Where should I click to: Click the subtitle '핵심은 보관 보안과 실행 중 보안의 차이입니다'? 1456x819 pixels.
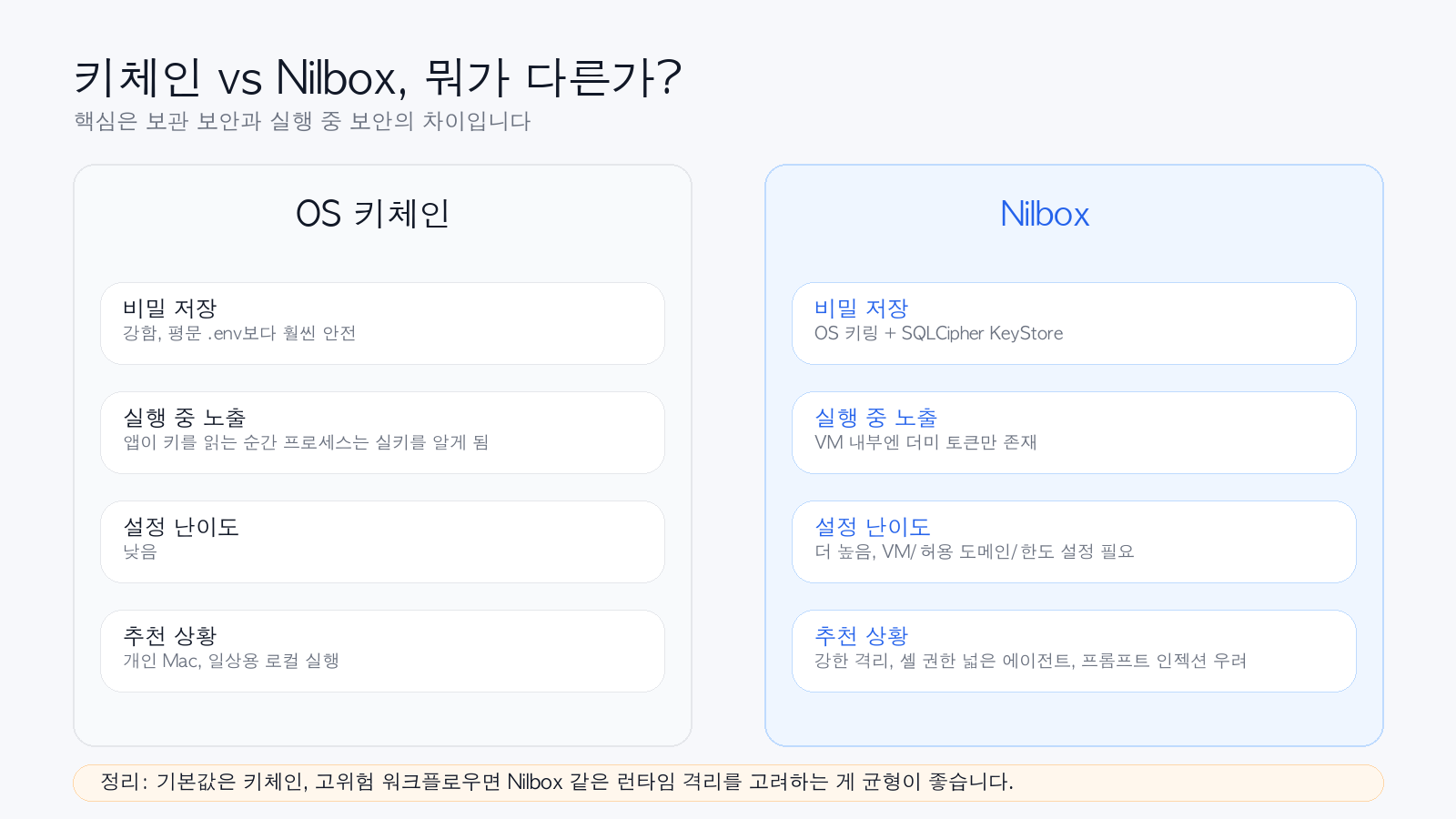302,121
